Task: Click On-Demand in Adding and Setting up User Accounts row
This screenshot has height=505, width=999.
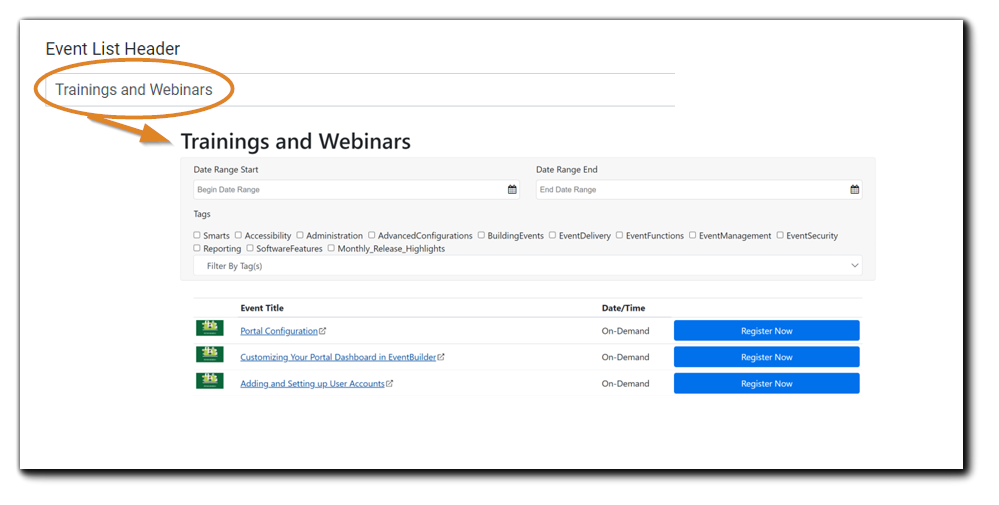Action: click(625, 383)
